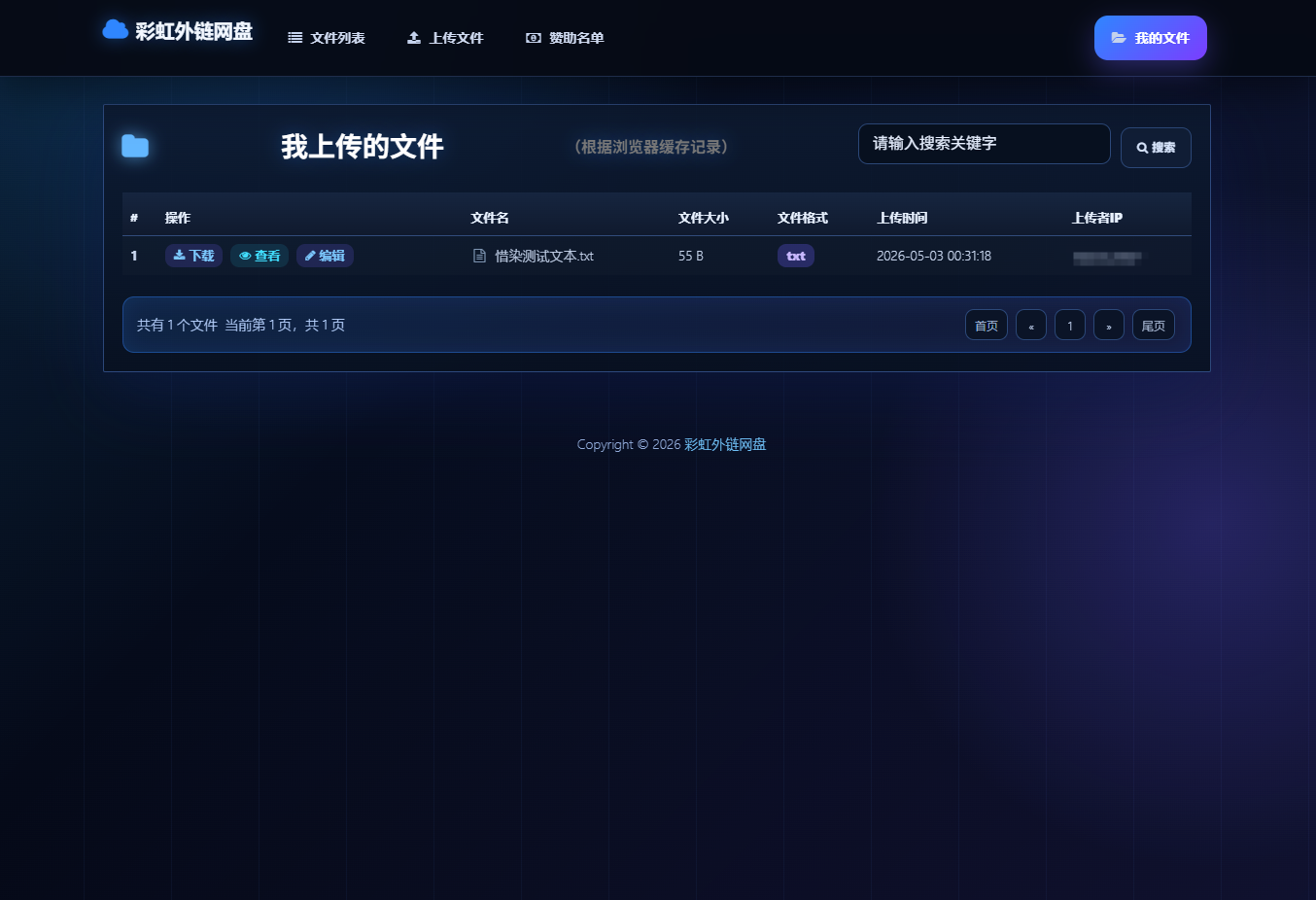Image resolution: width=1316 pixels, height=900 pixels.
Task: Click the 文件格式 column header
Action: (x=803, y=218)
